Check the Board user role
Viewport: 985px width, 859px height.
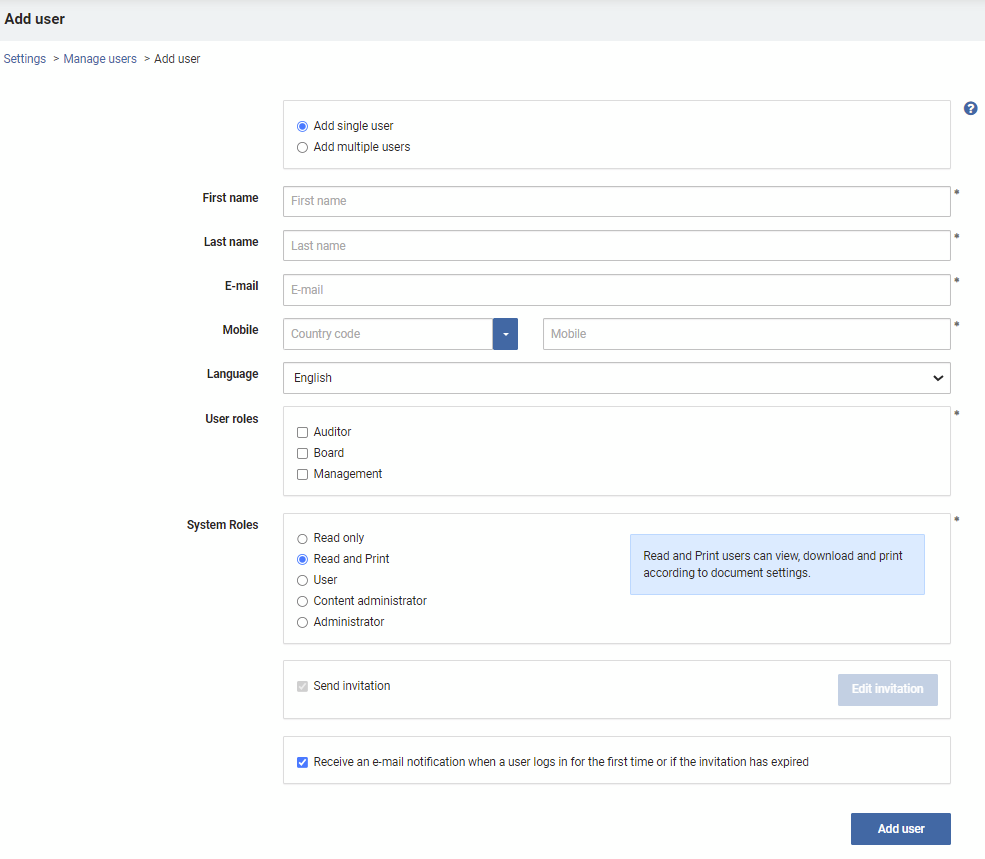302,453
